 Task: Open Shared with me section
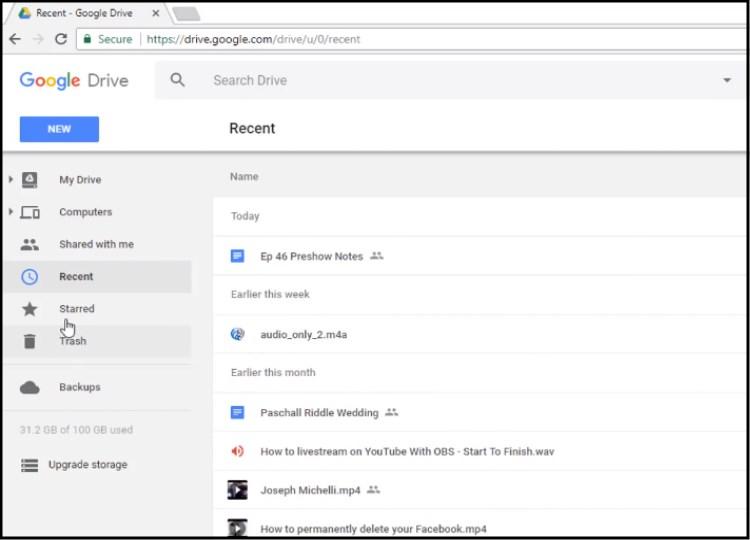(97, 244)
